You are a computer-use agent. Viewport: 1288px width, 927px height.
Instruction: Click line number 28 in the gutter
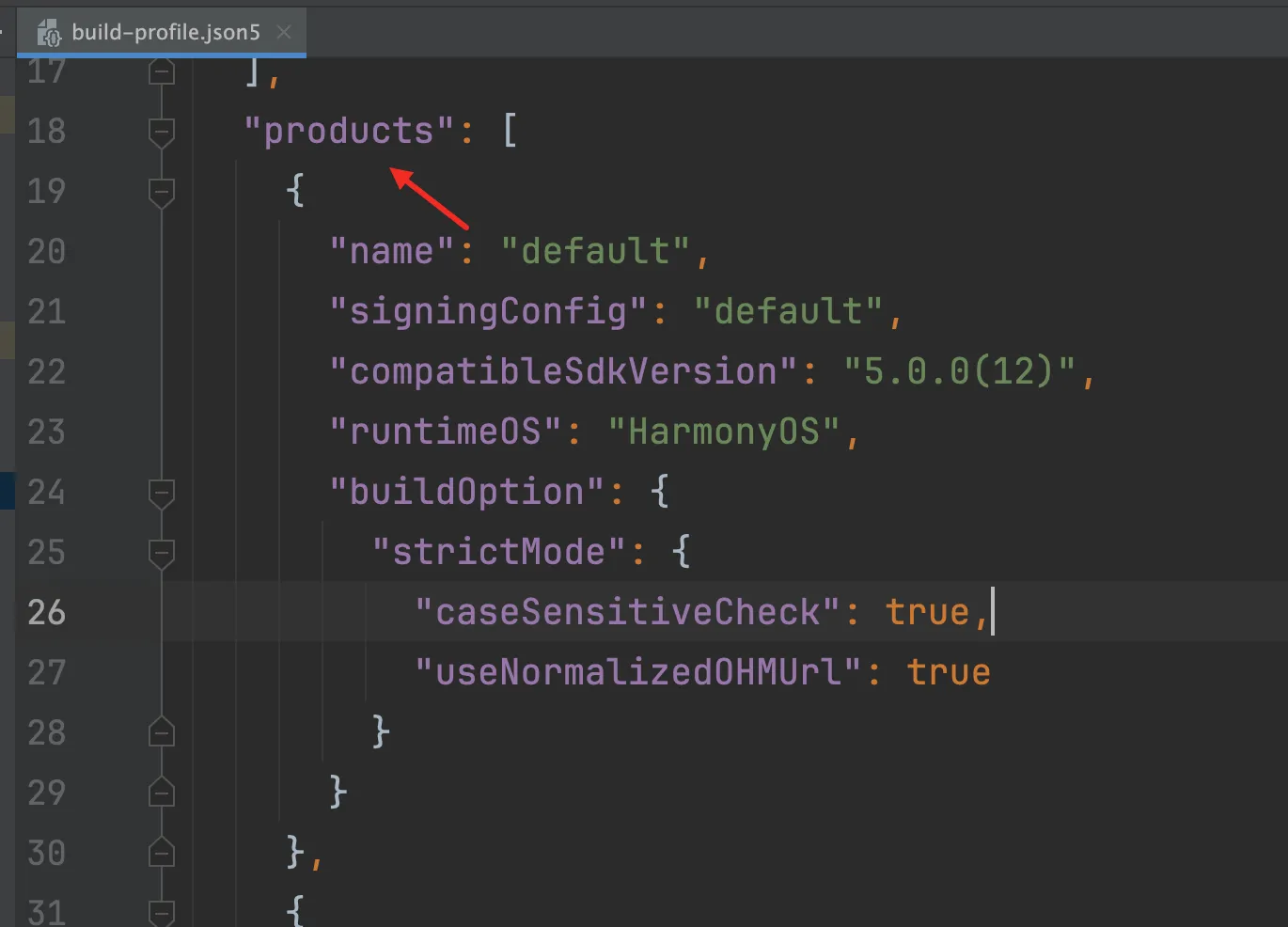point(46,732)
